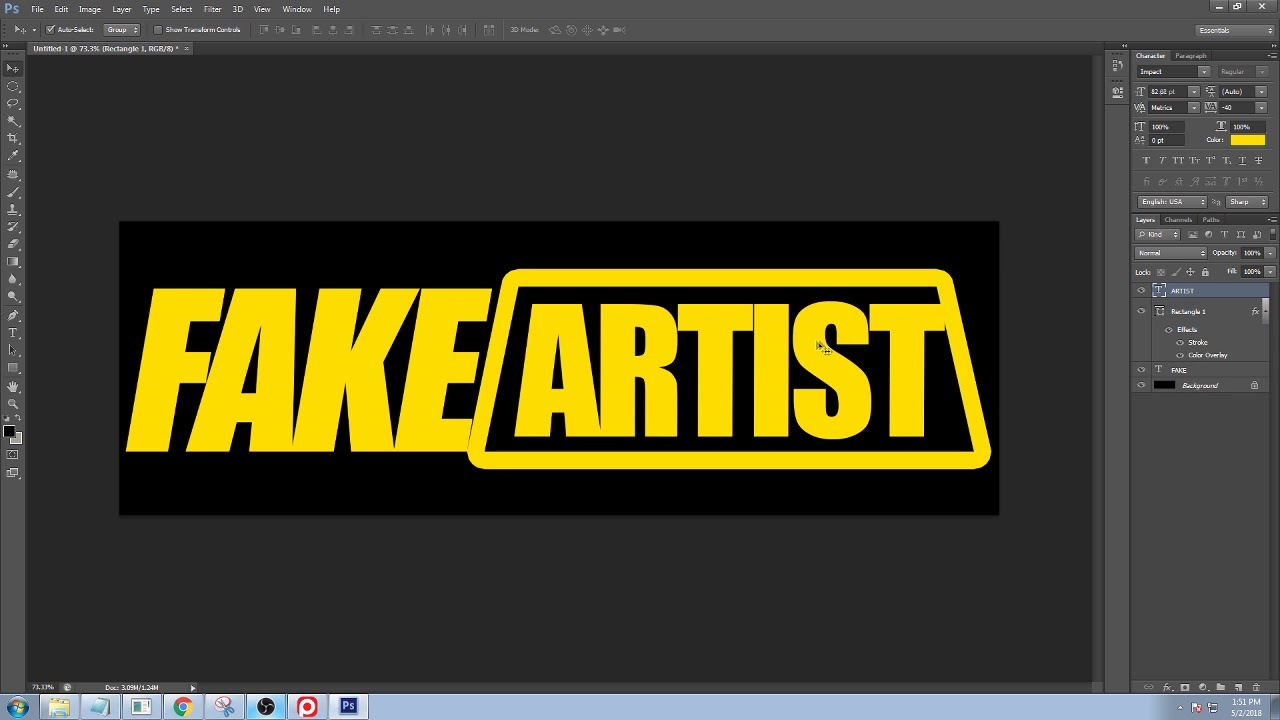This screenshot has width=1280, height=720.
Task: Click the foreground color swatch
Action: tap(9, 432)
